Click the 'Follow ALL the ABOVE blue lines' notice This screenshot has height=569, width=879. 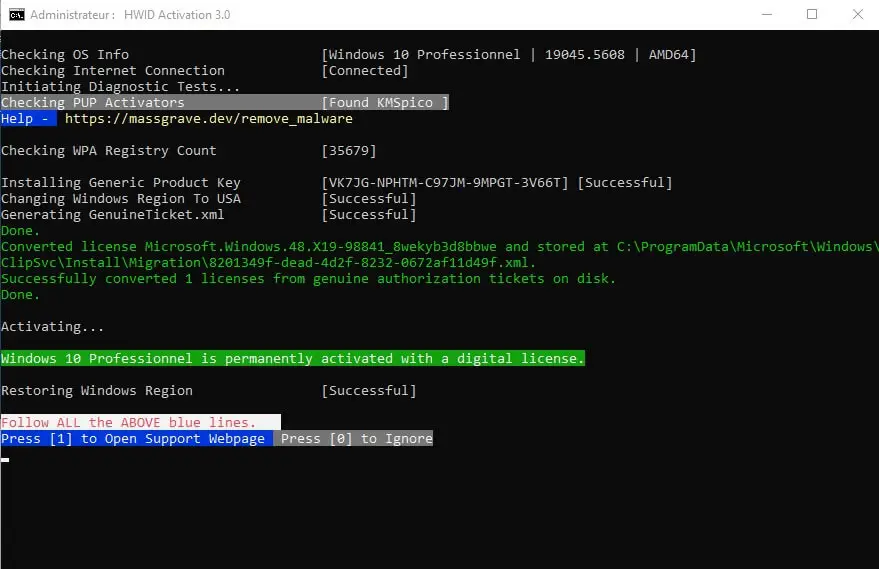(140, 422)
